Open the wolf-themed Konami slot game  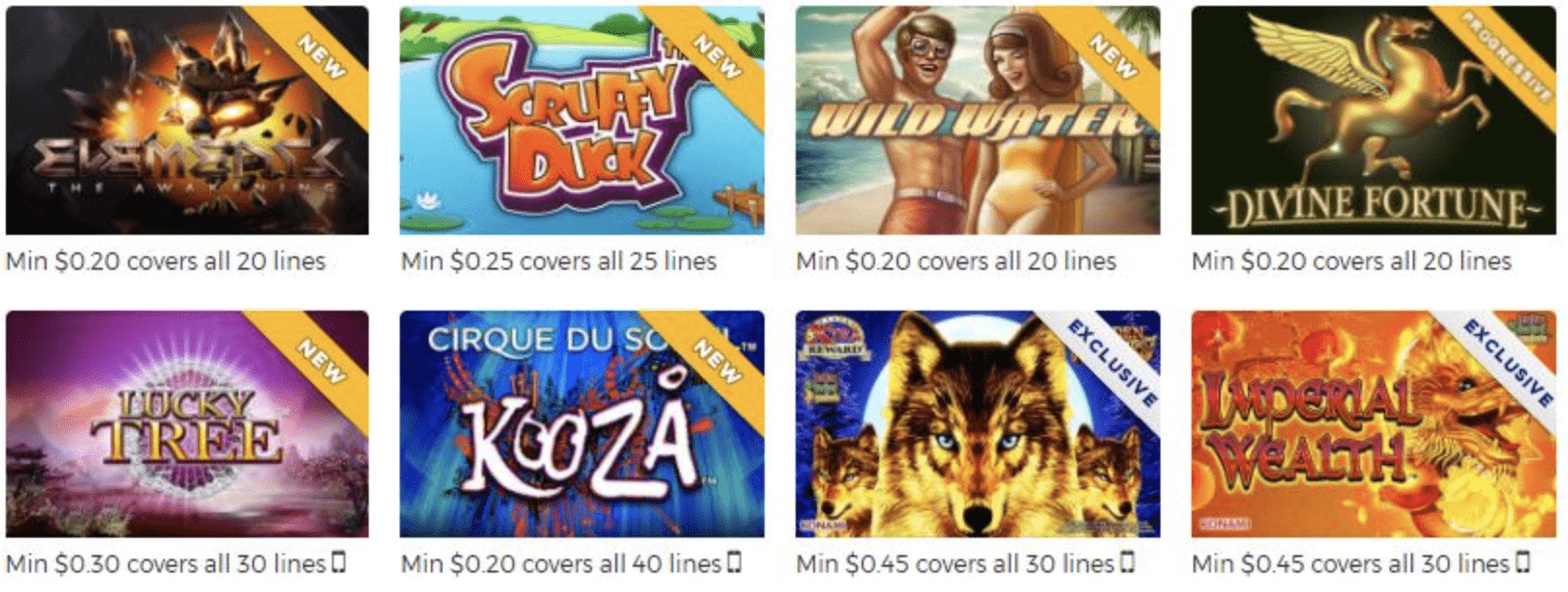pos(978,424)
